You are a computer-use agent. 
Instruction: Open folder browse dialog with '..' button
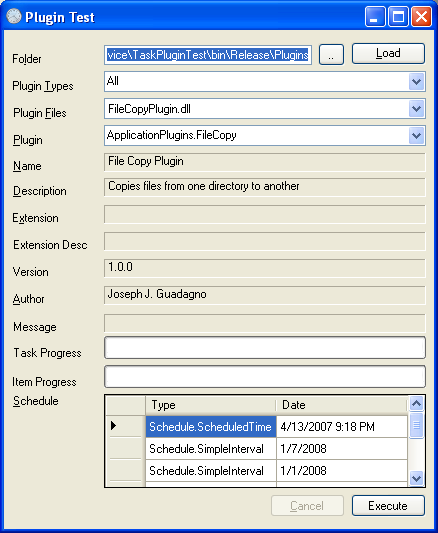tap(331, 54)
